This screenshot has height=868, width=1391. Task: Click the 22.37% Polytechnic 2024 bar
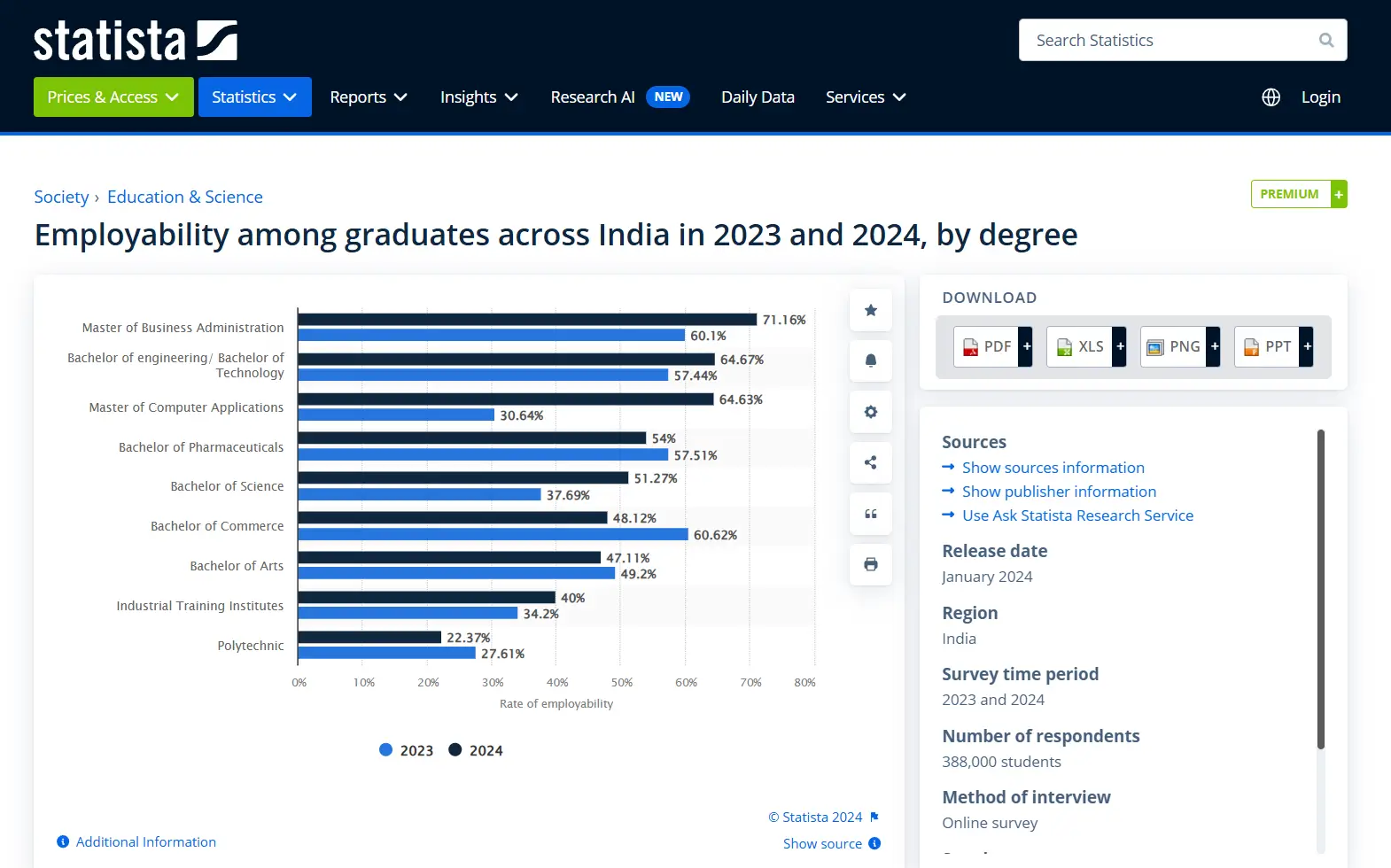tap(369, 638)
